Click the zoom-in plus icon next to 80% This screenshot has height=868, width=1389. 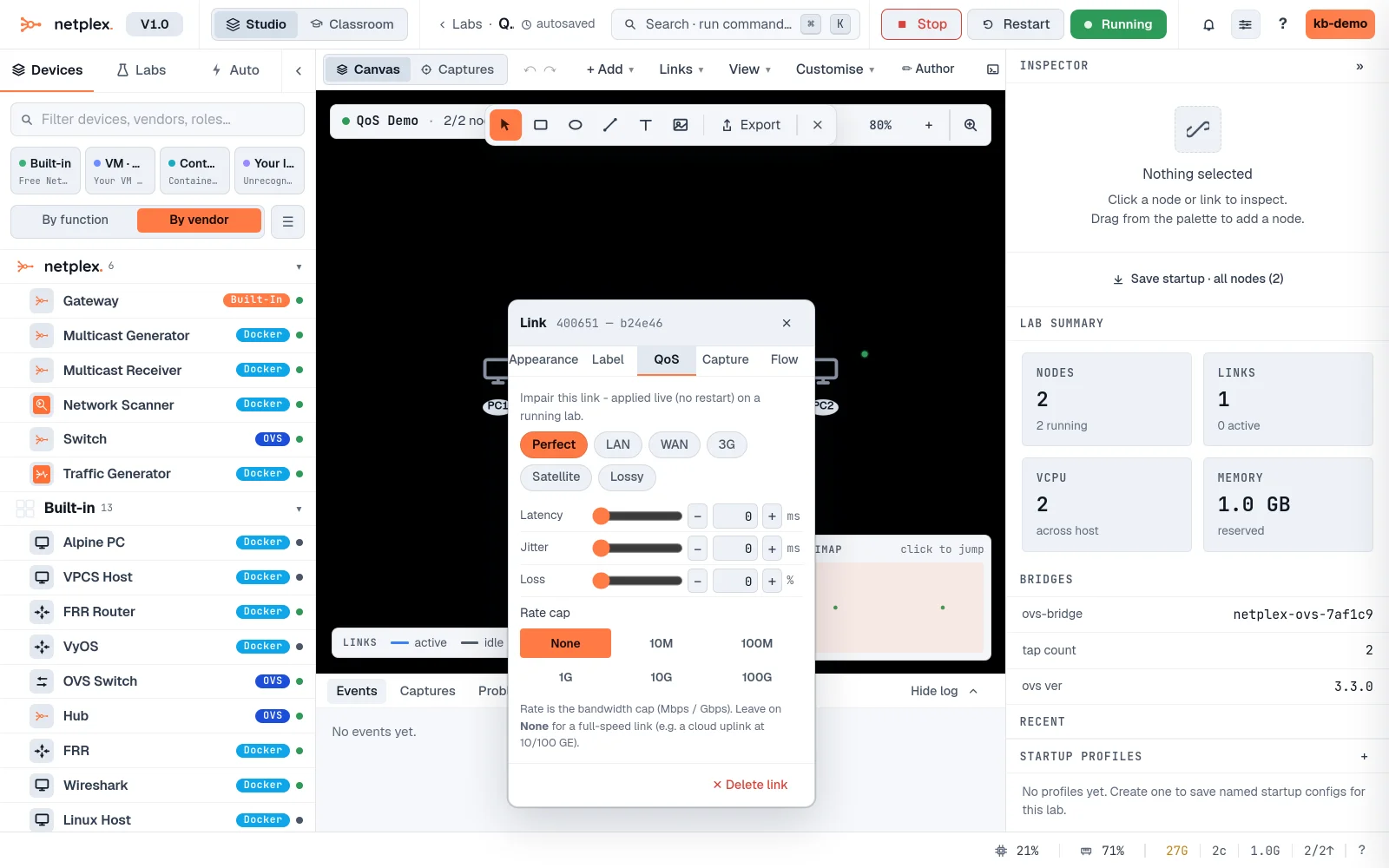pos(929,125)
